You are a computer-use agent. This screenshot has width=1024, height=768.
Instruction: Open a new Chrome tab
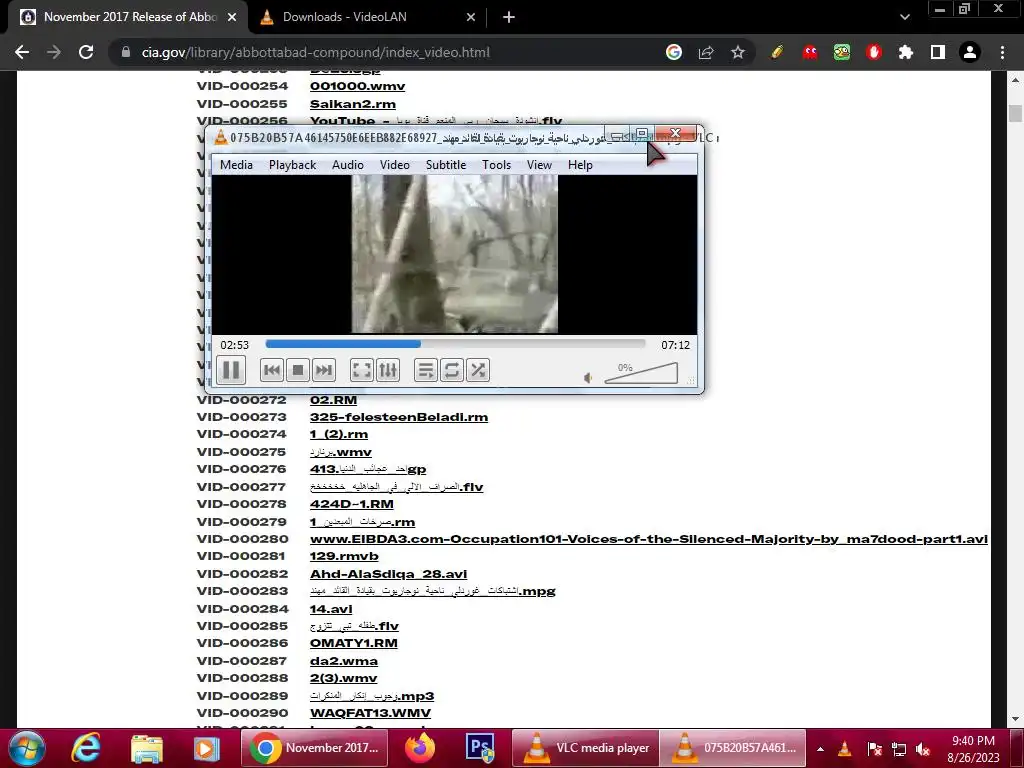[x=509, y=17]
